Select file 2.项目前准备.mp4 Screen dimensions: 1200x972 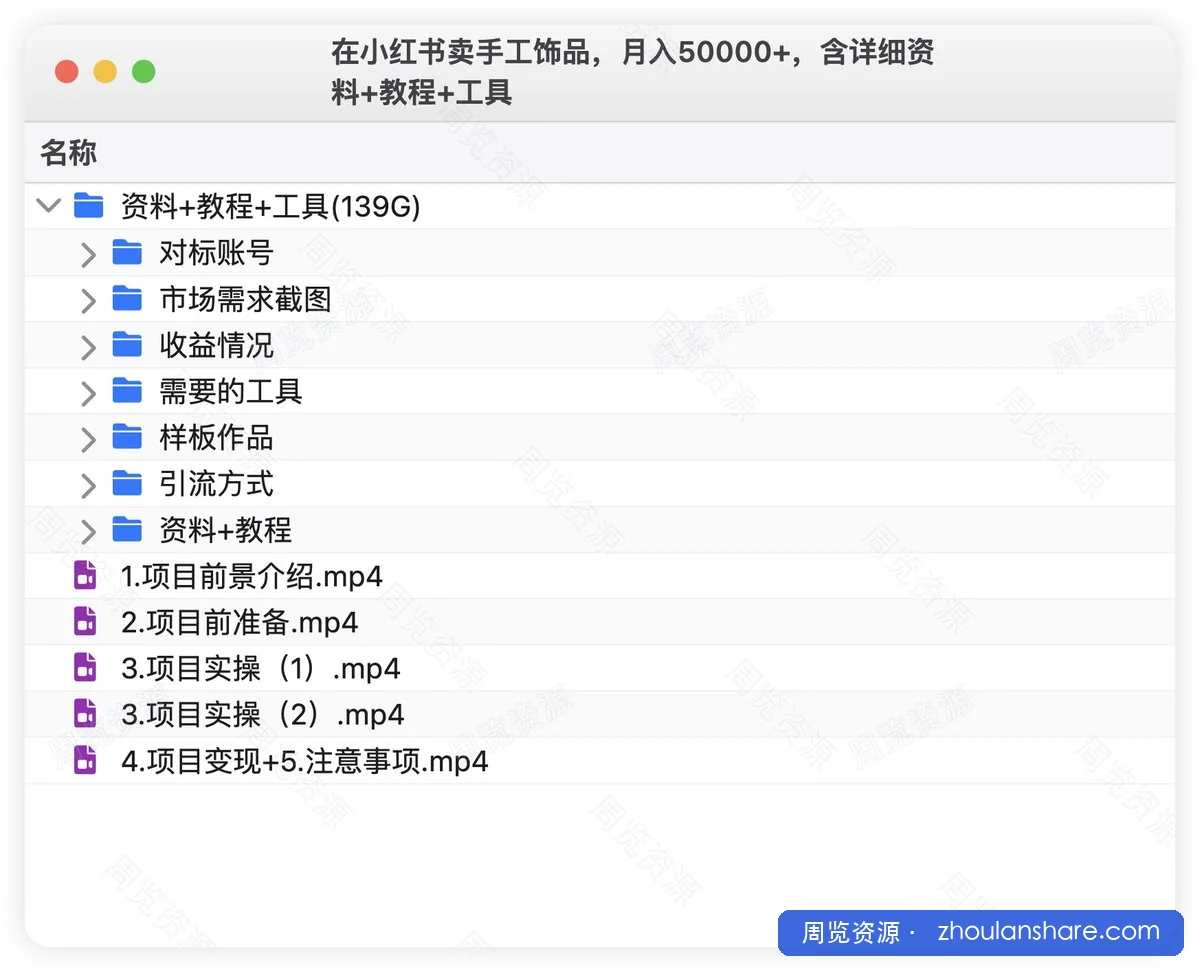pyautogui.click(x=239, y=622)
